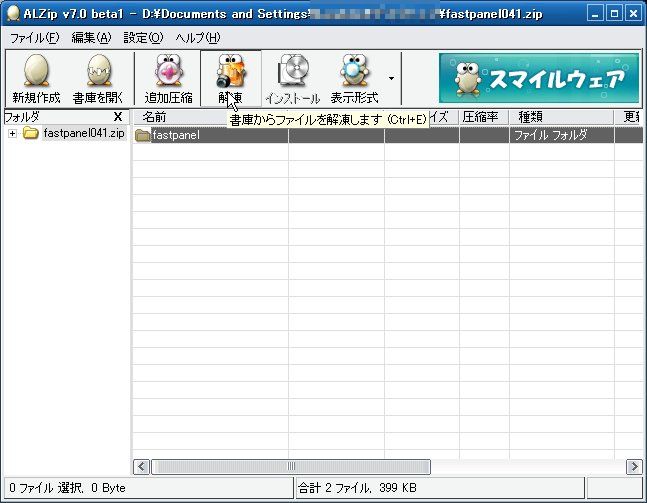Click the 新規作成 egg icon
The image size is (647, 503).
pos(36,70)
